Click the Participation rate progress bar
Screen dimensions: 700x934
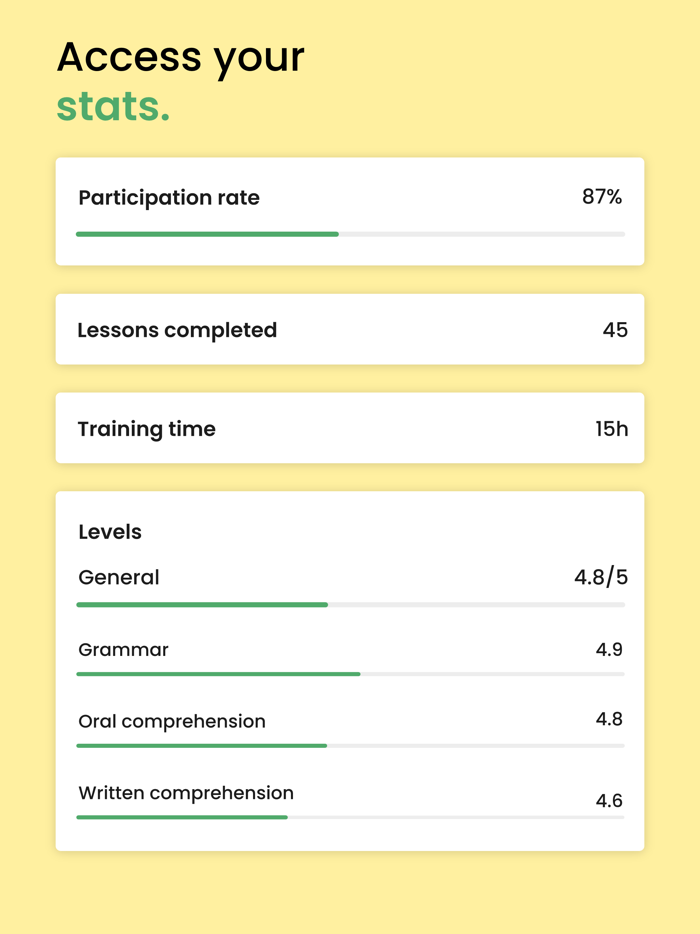point(350,234)
